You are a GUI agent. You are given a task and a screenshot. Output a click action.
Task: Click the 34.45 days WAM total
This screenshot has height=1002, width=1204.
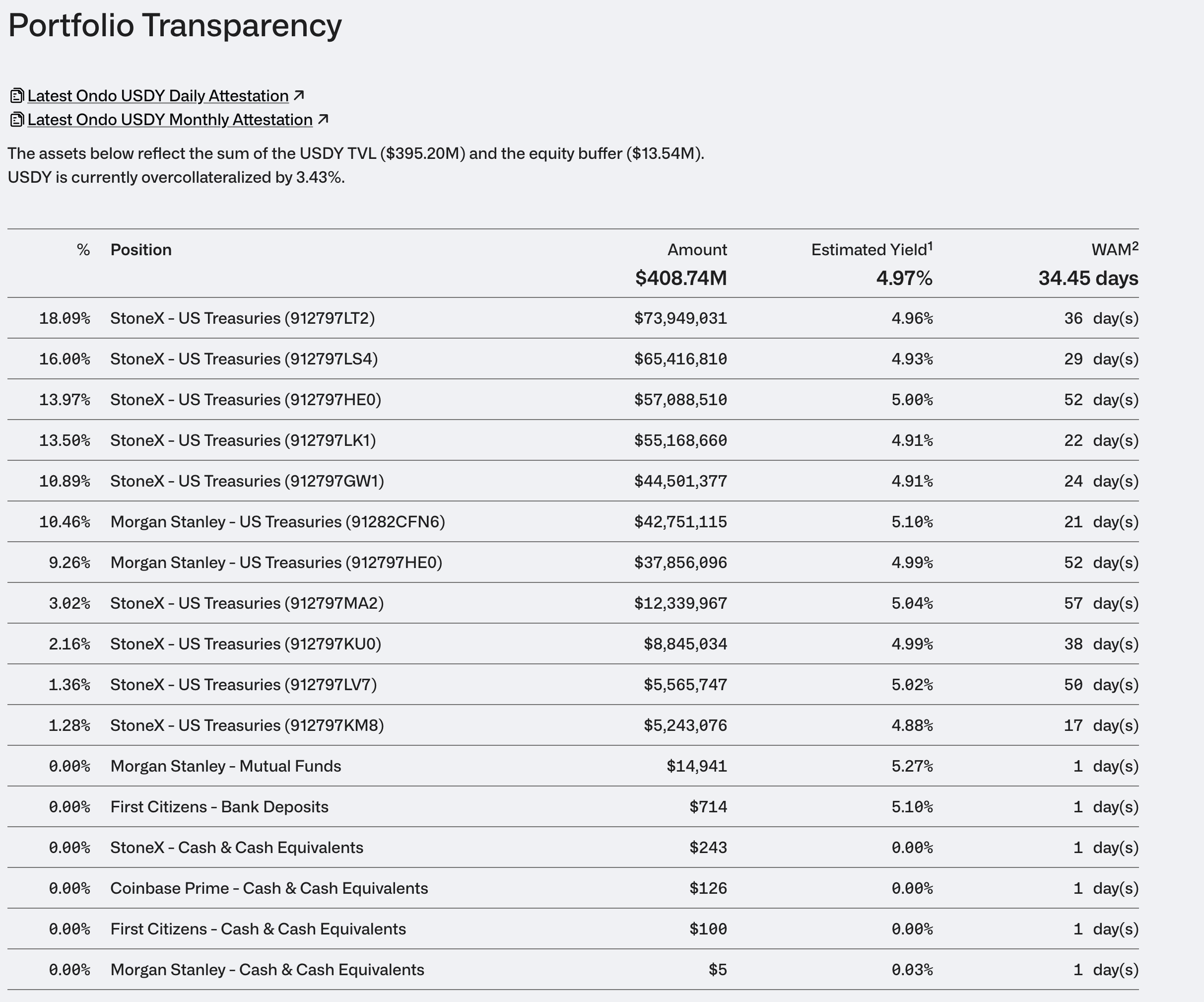click(x=1087, y=278)
